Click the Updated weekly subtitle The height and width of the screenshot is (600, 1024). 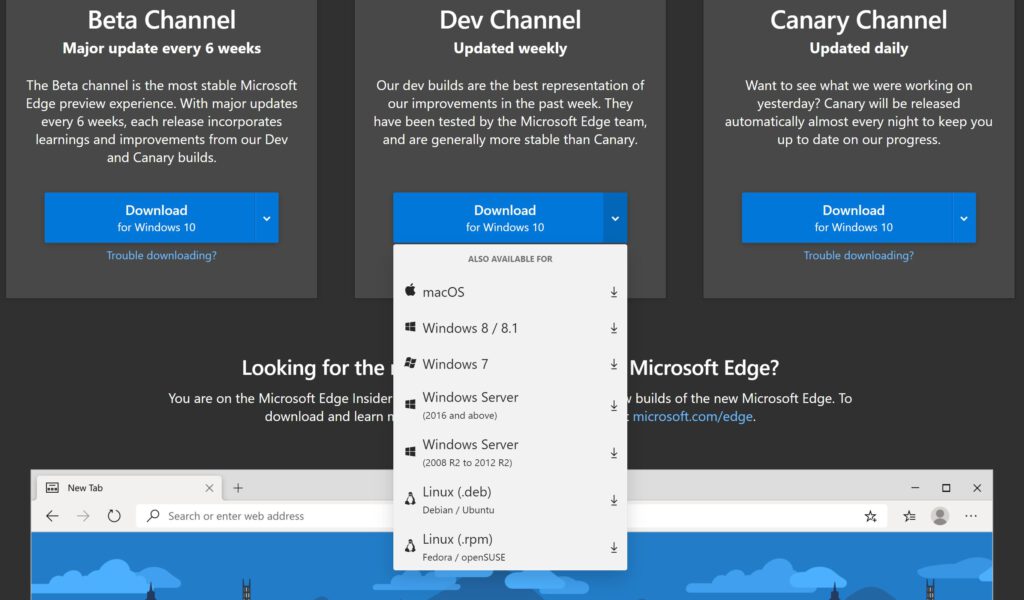point(510,48)
